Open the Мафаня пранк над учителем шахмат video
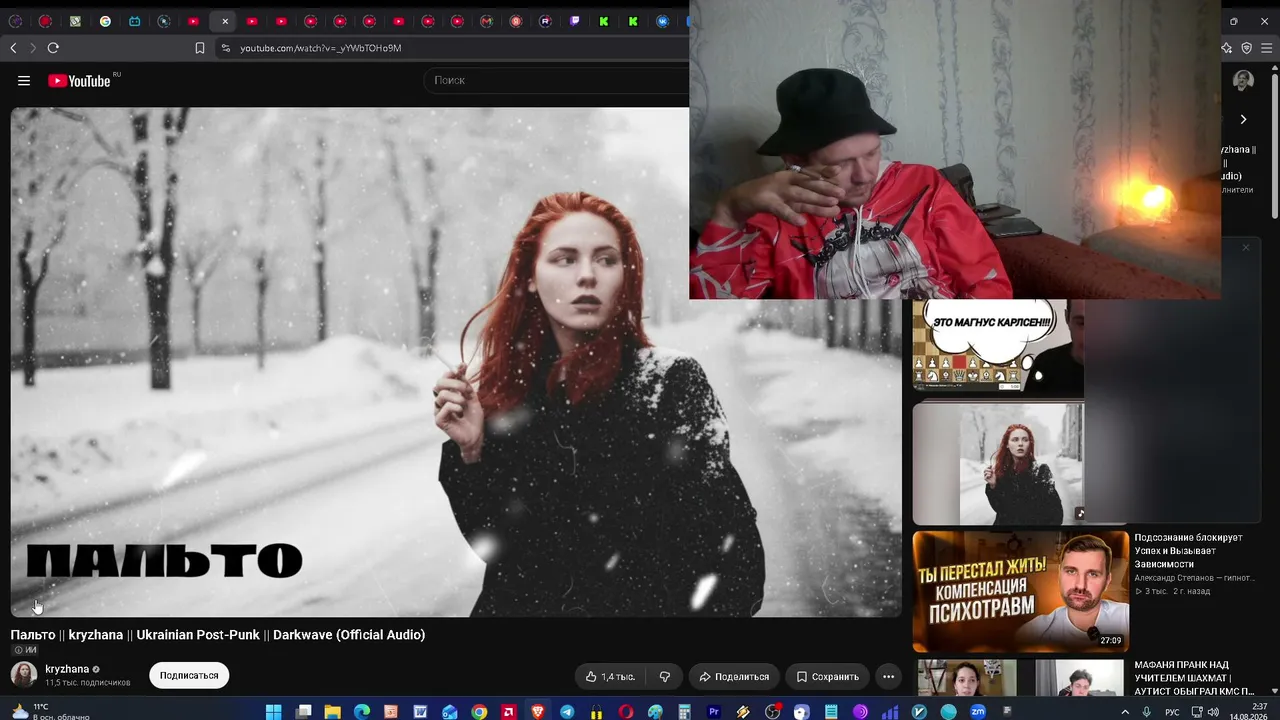This screenshot has width=1280, height=720. pyautogui.click(x=1194, y=678)
